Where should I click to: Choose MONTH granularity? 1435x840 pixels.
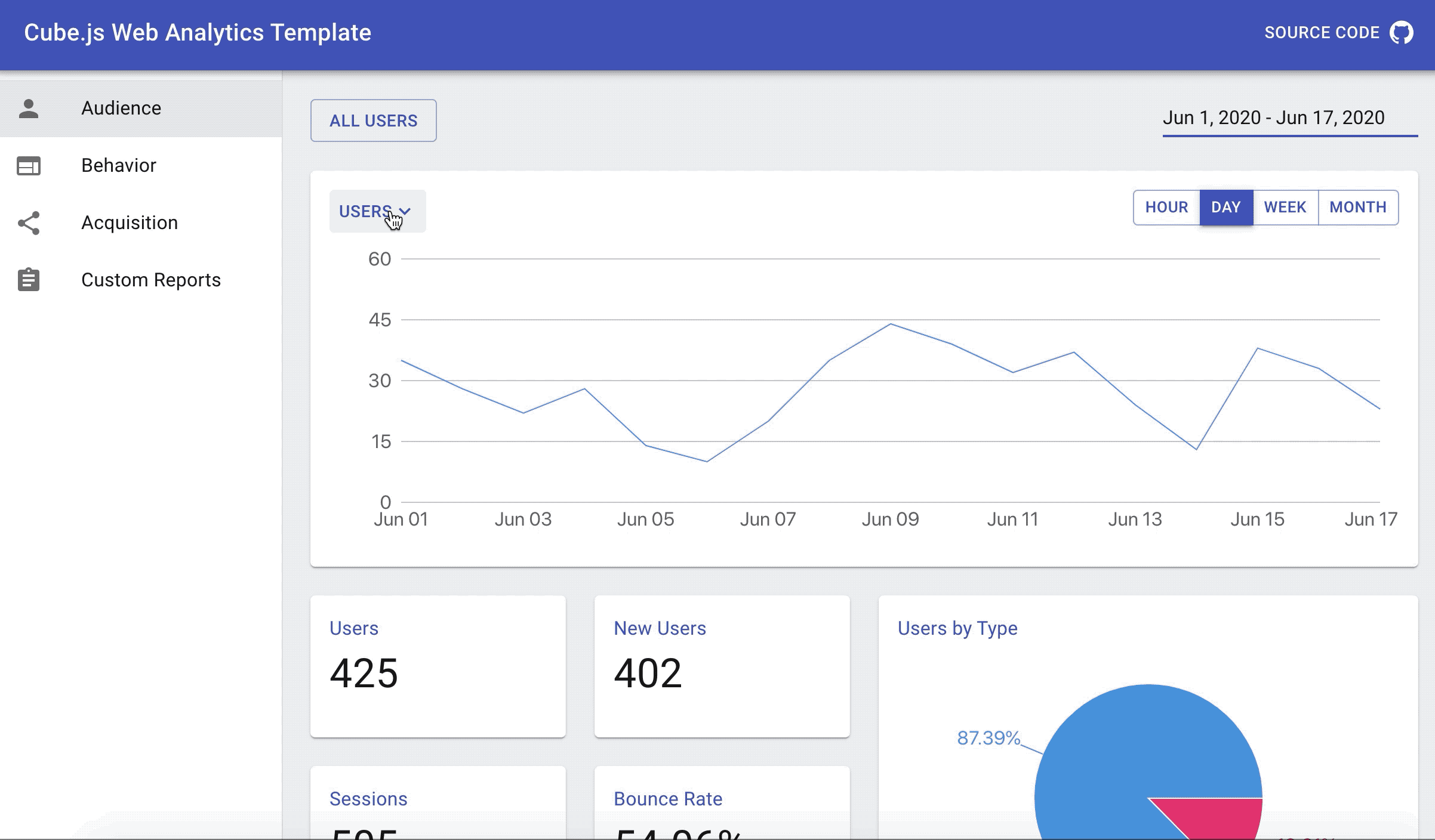[1358, 207]
